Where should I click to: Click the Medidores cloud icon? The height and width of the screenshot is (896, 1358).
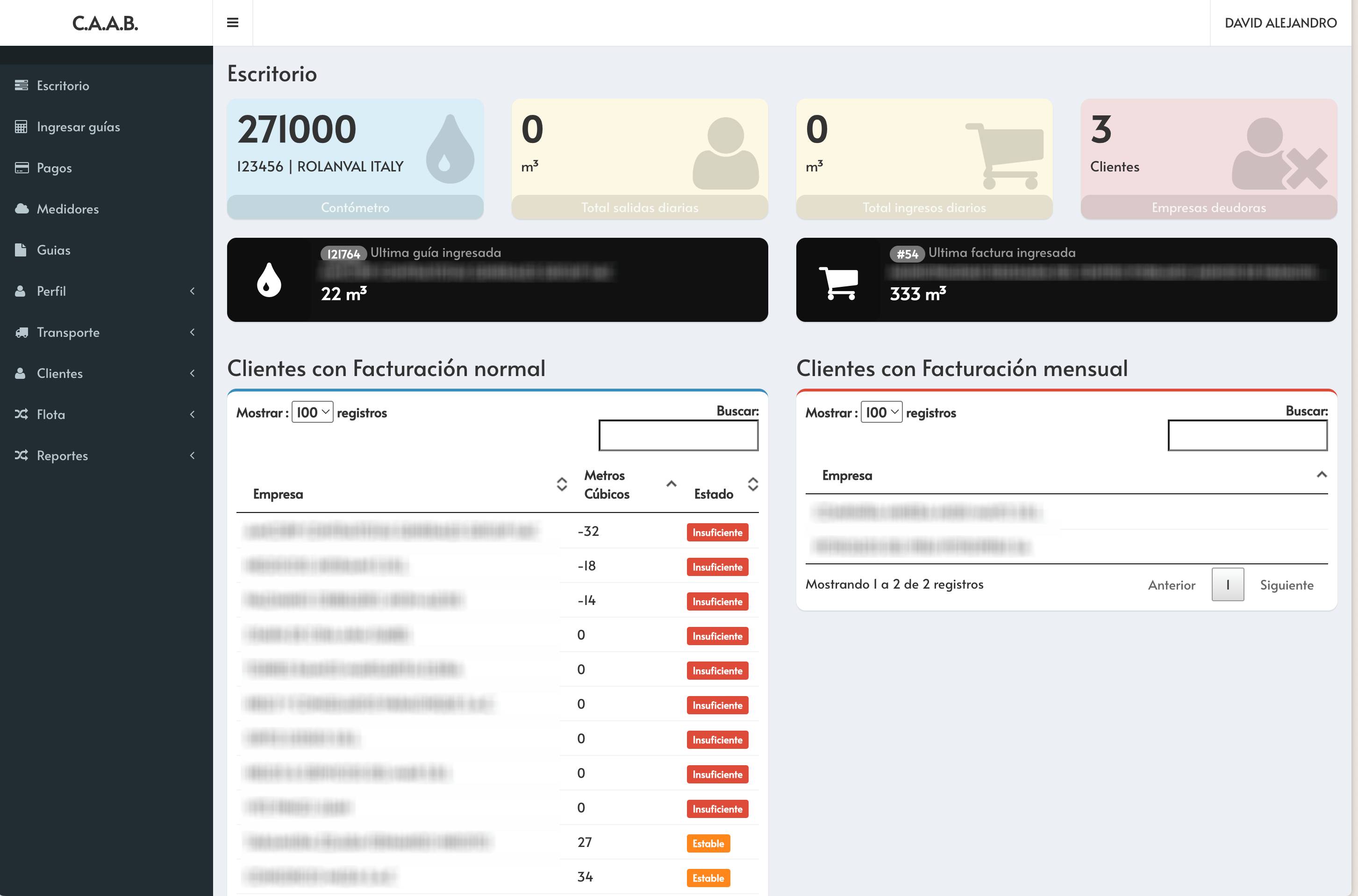(x=21, y=208)
